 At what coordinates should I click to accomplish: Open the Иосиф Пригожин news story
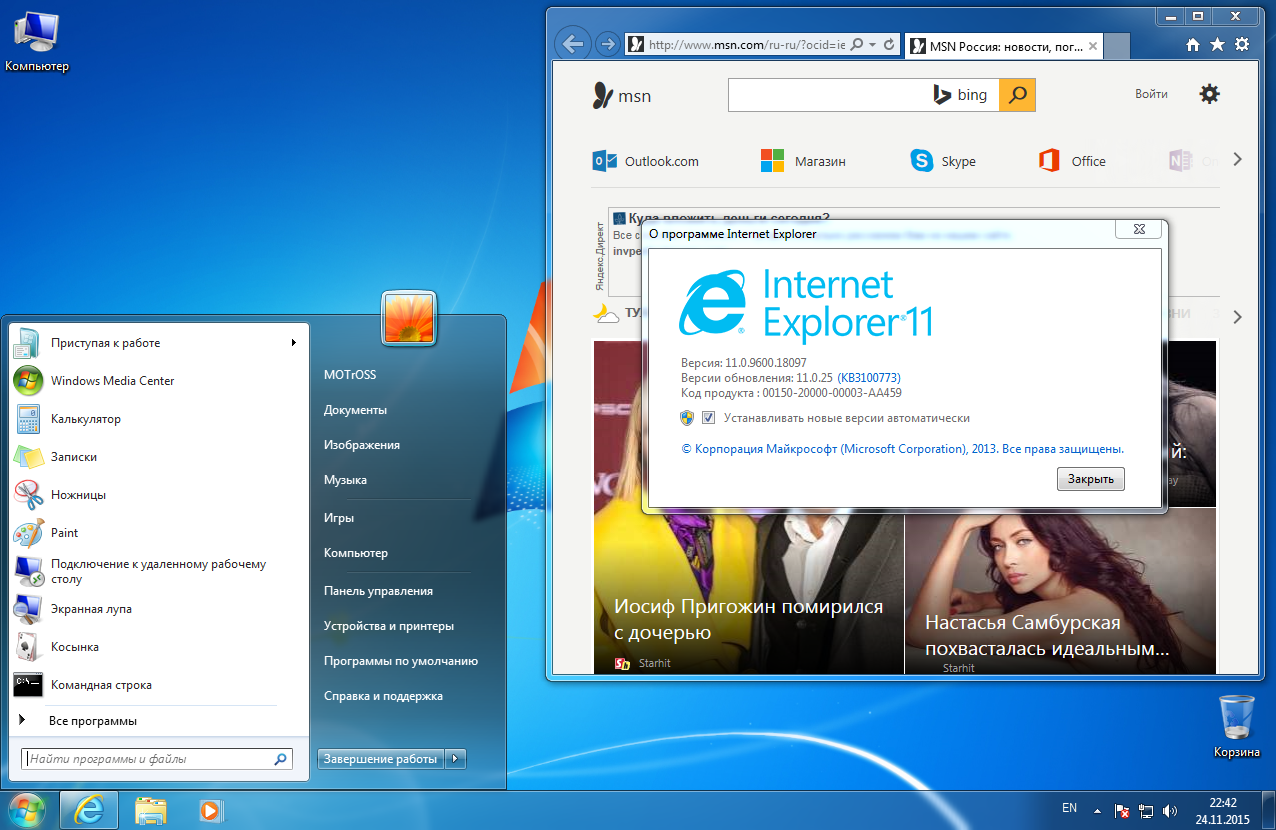[749, 620]
